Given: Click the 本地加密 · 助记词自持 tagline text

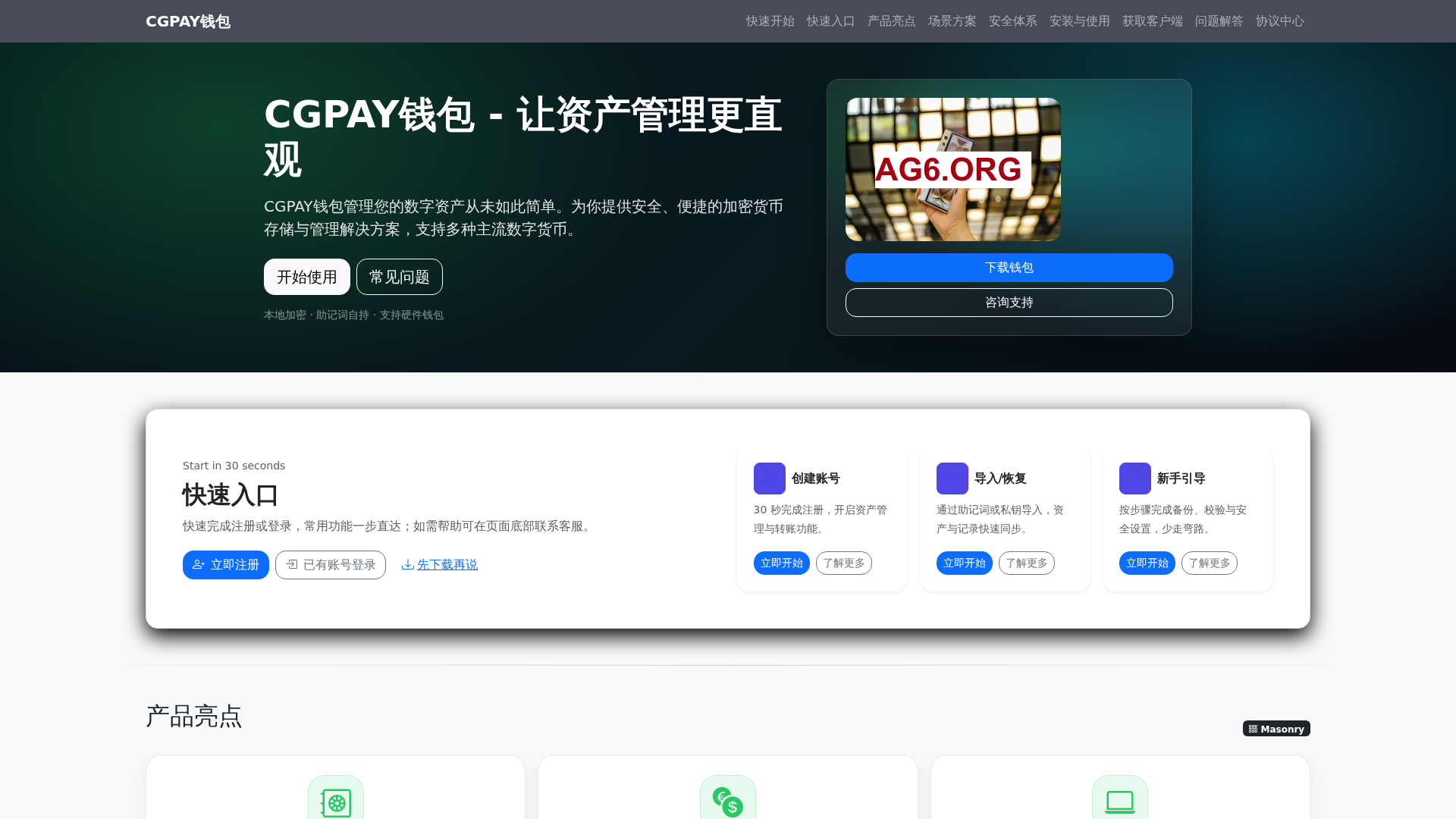Looking at the screenshot, I should (353, 315).
